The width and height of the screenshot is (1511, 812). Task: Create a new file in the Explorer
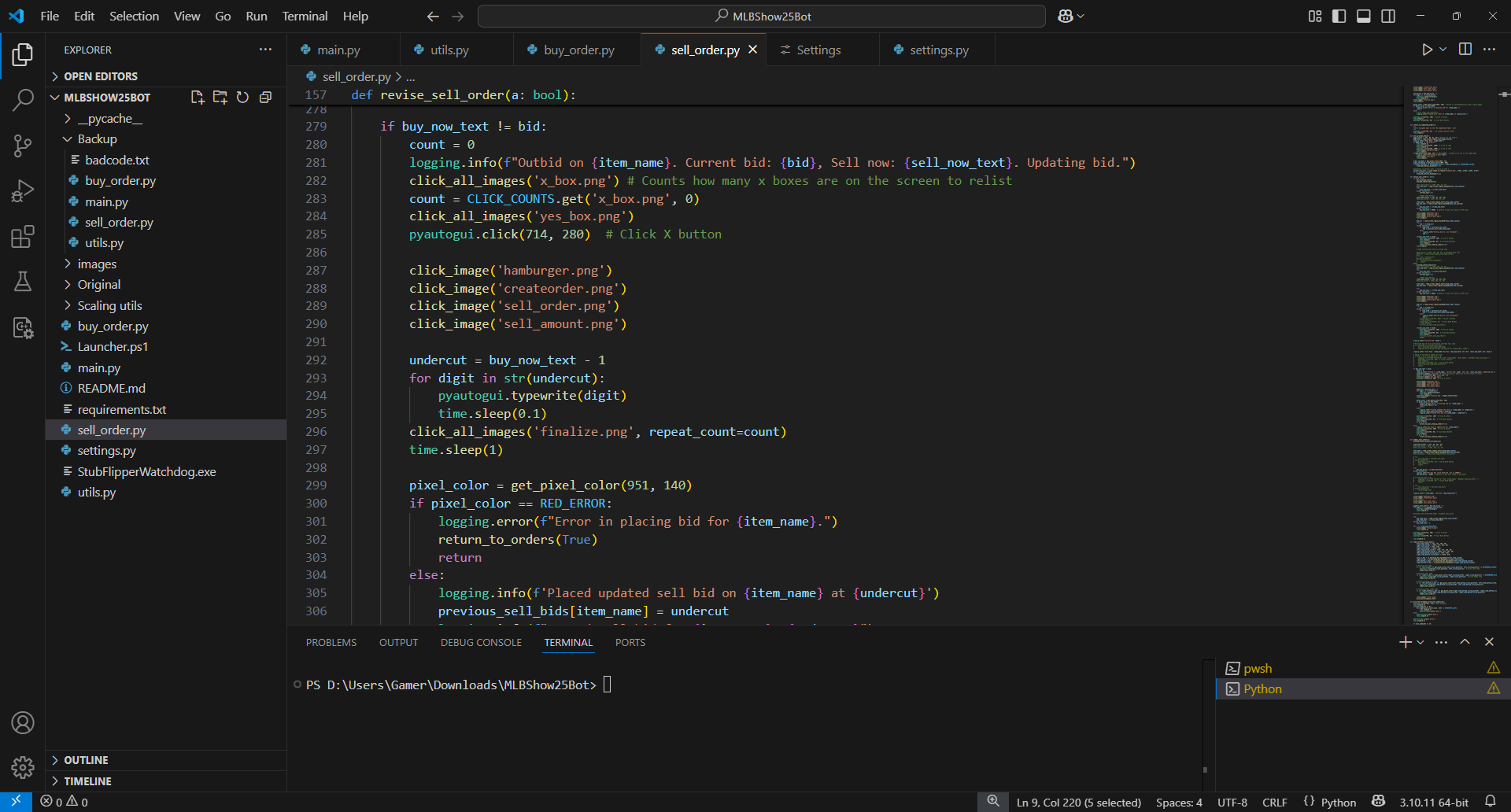click(x=197, y=97)
